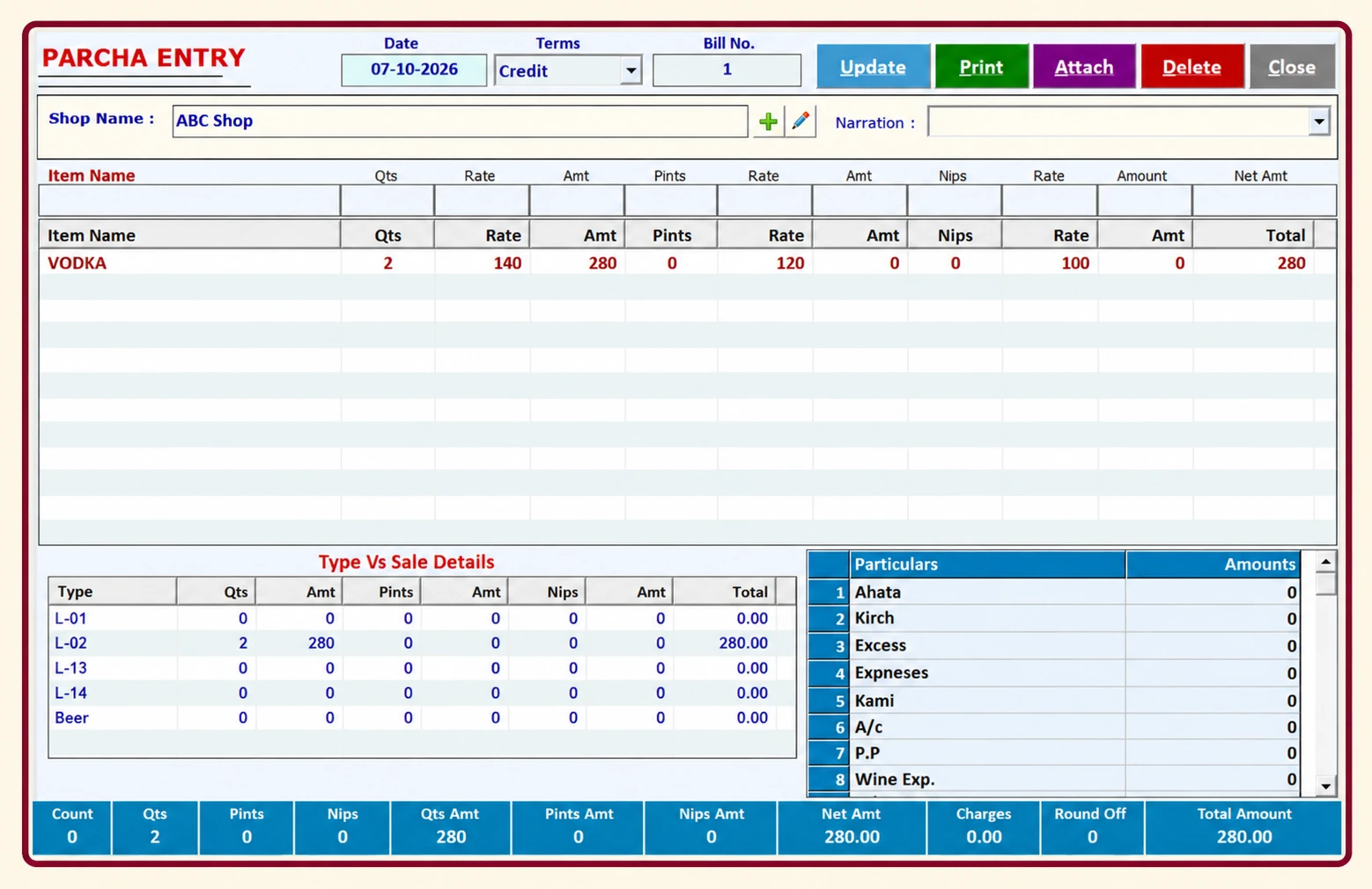Click the green plus add-shop icon
This screenshot has width=1372, height=889.
[x=768, y=121]
